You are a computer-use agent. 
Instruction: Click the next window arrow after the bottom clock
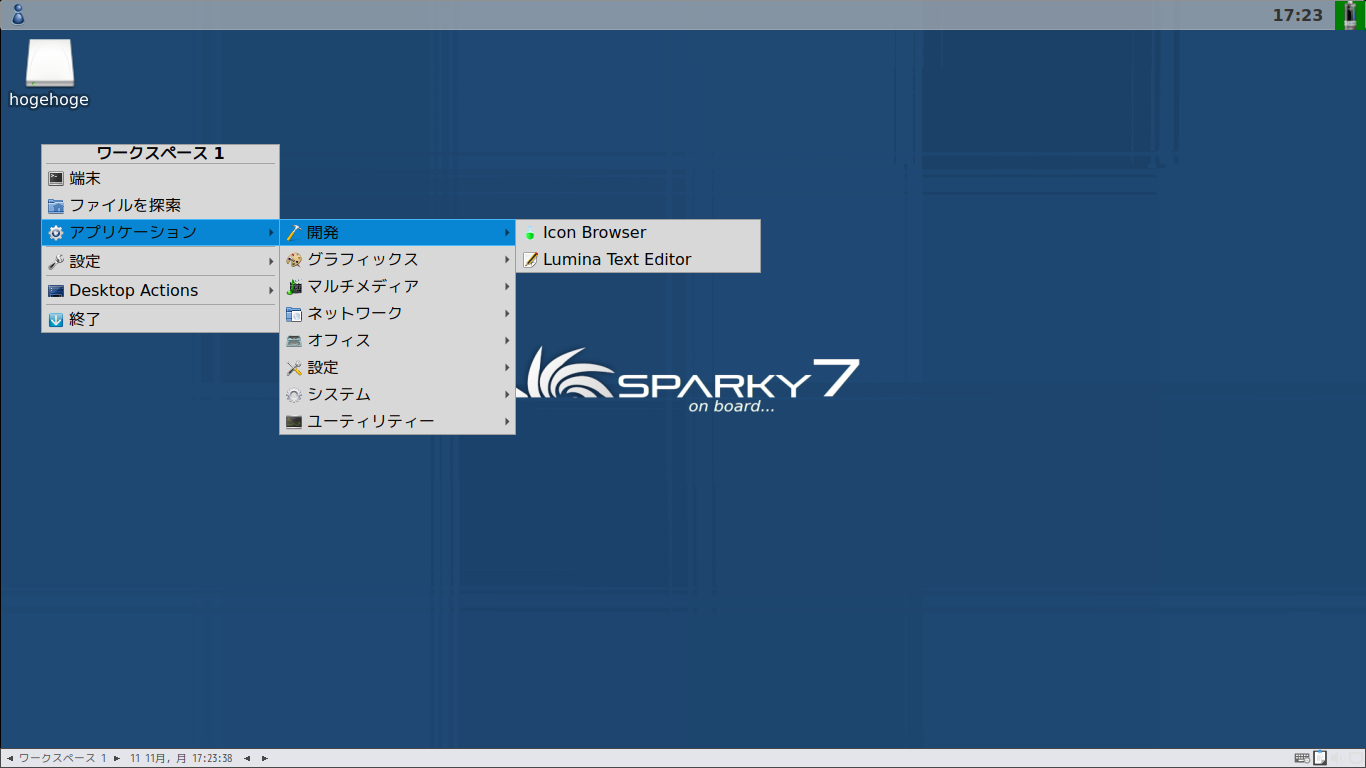(x=265, y=758)
